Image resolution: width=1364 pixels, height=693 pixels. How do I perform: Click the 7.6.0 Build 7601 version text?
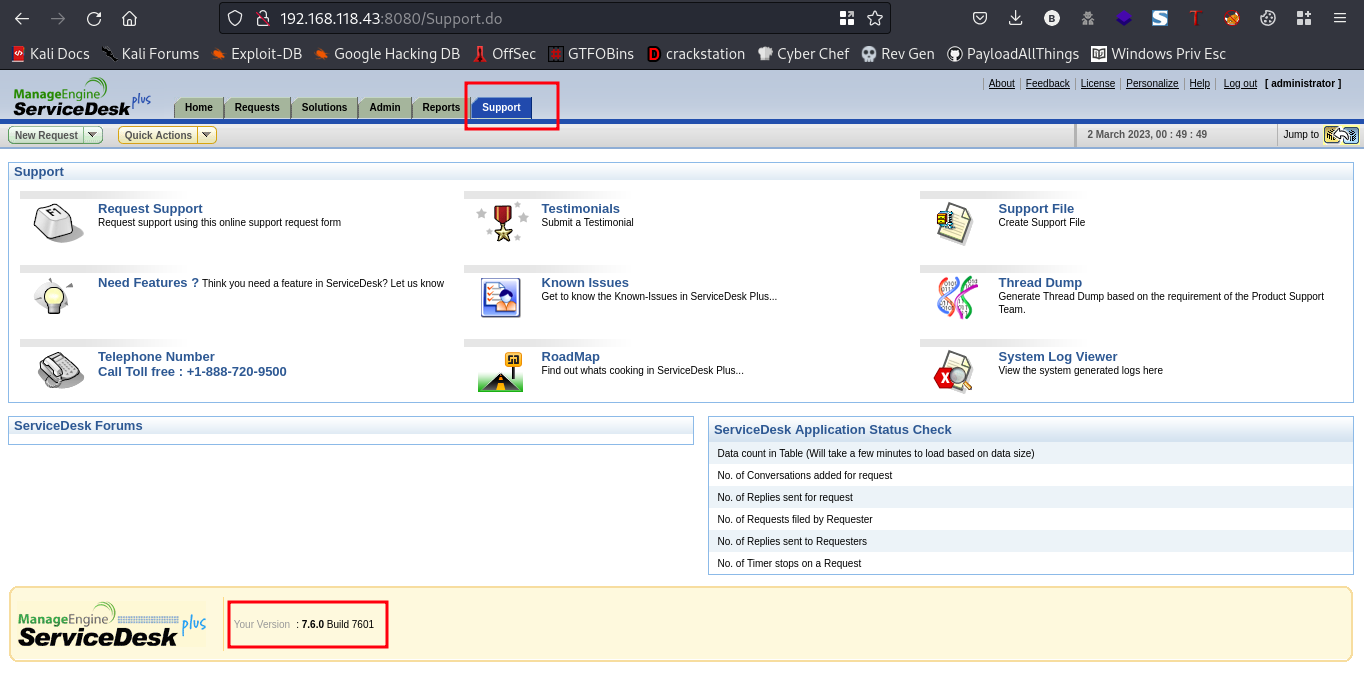tap(337, 624)
